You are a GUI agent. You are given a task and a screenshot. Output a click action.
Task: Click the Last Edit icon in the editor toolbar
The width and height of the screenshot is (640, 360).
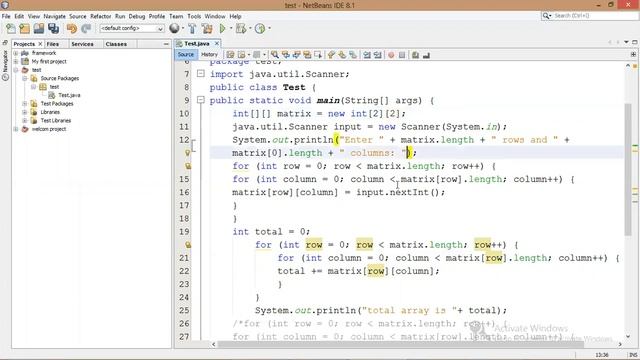(x=230, y=55)
